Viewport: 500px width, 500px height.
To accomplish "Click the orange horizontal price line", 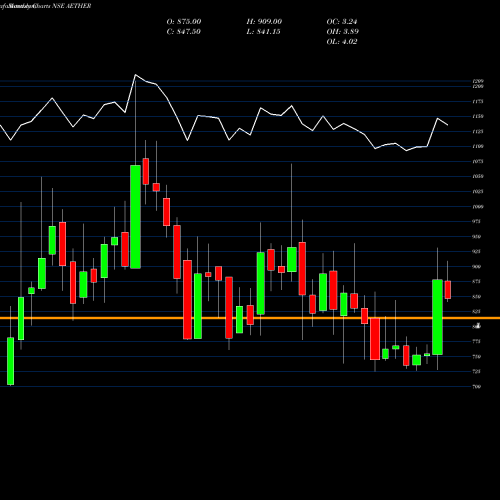I will point(250,318).
